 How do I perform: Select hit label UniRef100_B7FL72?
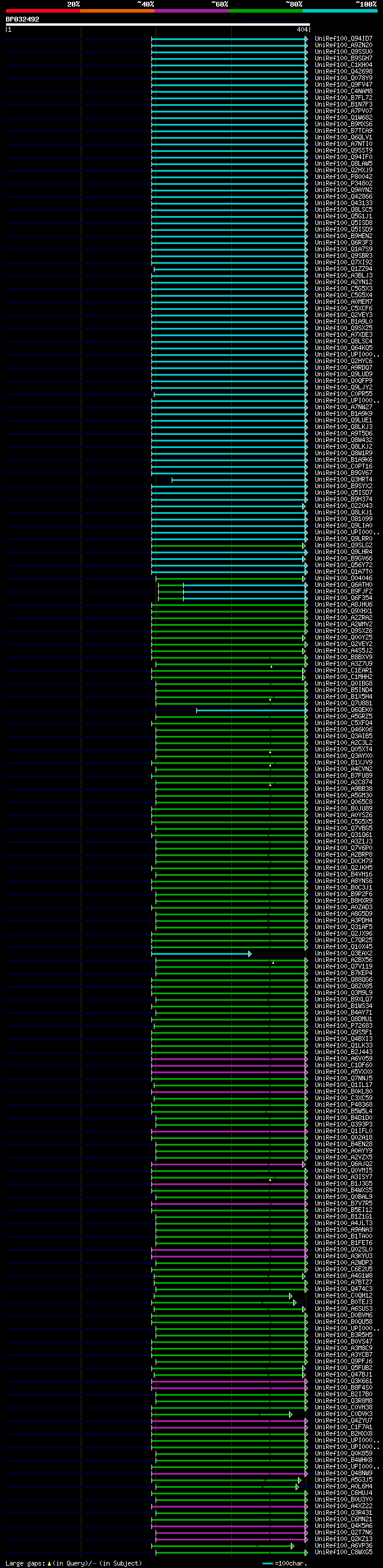[x=344, y=98]
